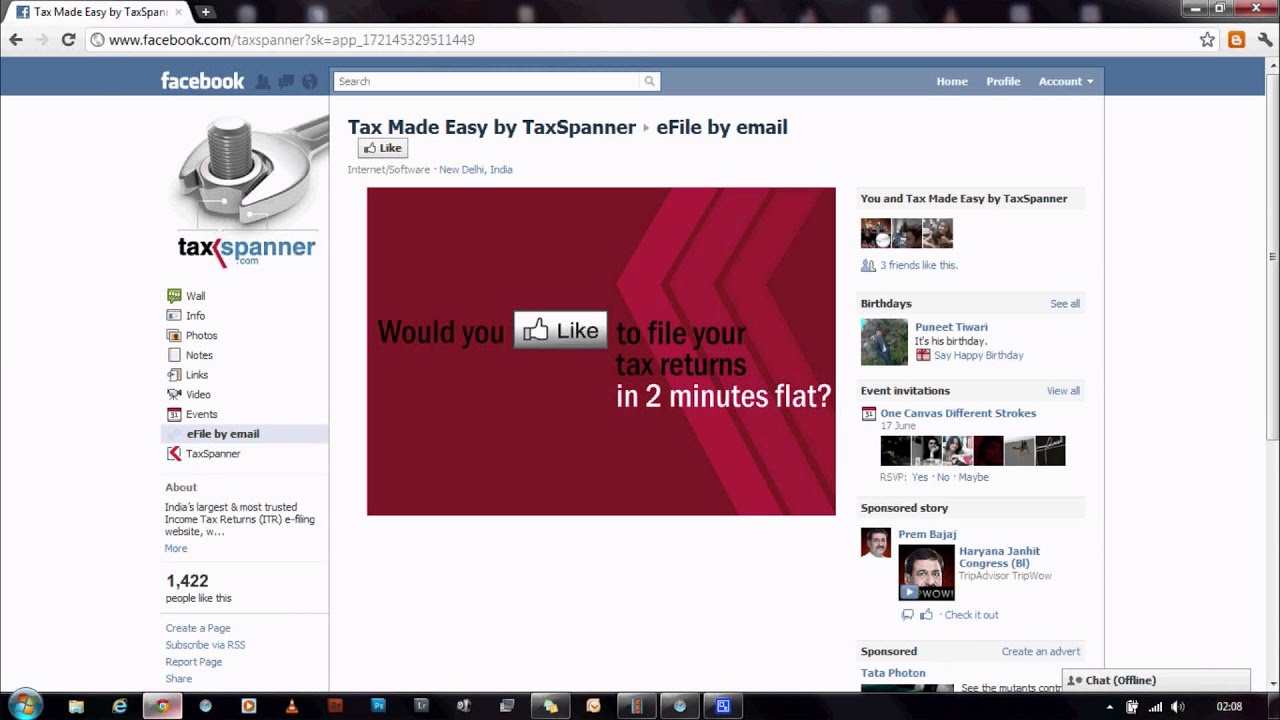RSVP Yes to event invitation
1280x720 pixels.
click(x=920, y=477)
